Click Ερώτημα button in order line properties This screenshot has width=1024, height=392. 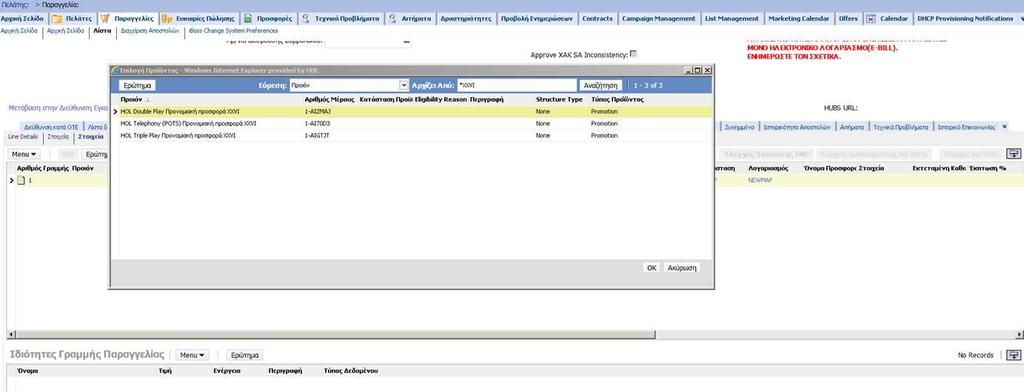pos(245,355)
